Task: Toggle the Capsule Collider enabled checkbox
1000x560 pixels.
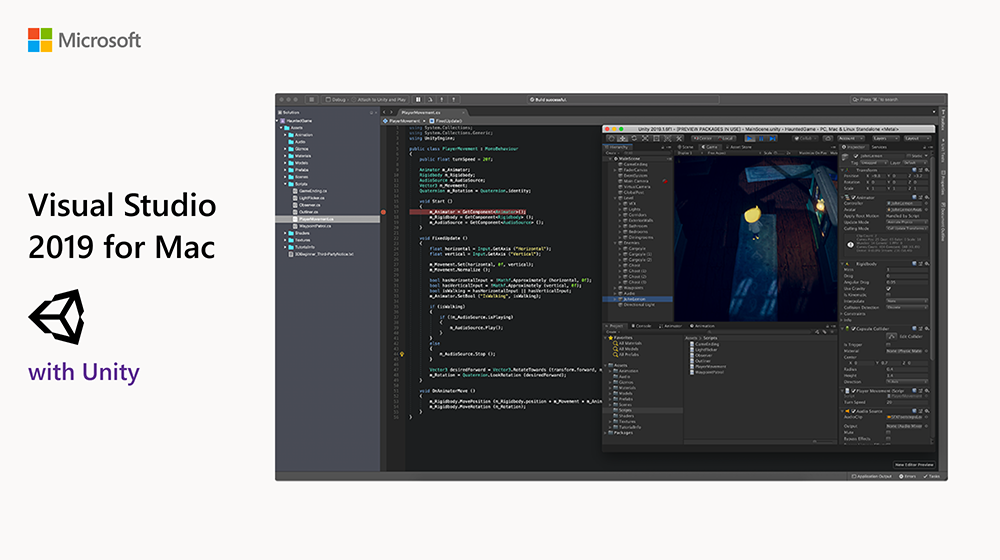Action: [853, 328]
